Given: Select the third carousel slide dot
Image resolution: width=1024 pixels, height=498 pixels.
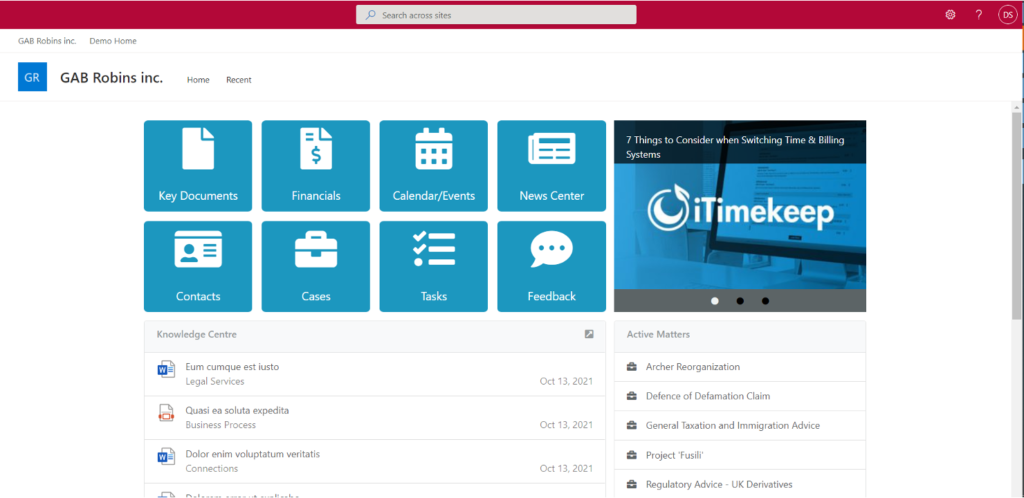Looking at the screenshot, I should coord(765,300).
